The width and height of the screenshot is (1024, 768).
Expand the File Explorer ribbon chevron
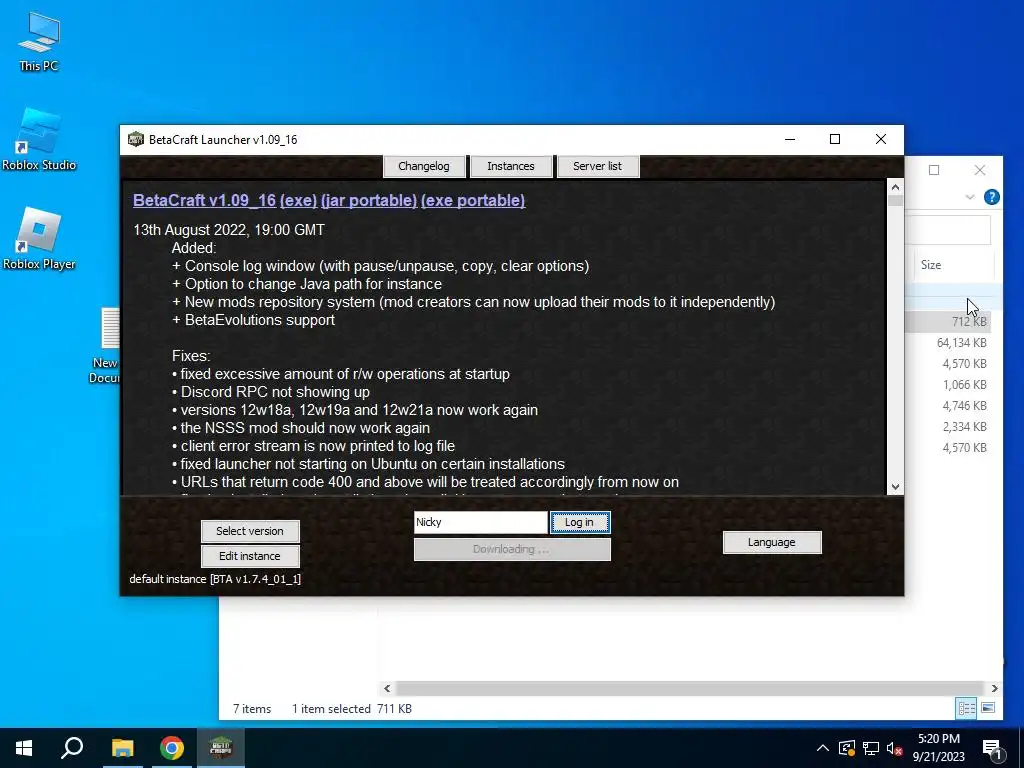[970, 197]
